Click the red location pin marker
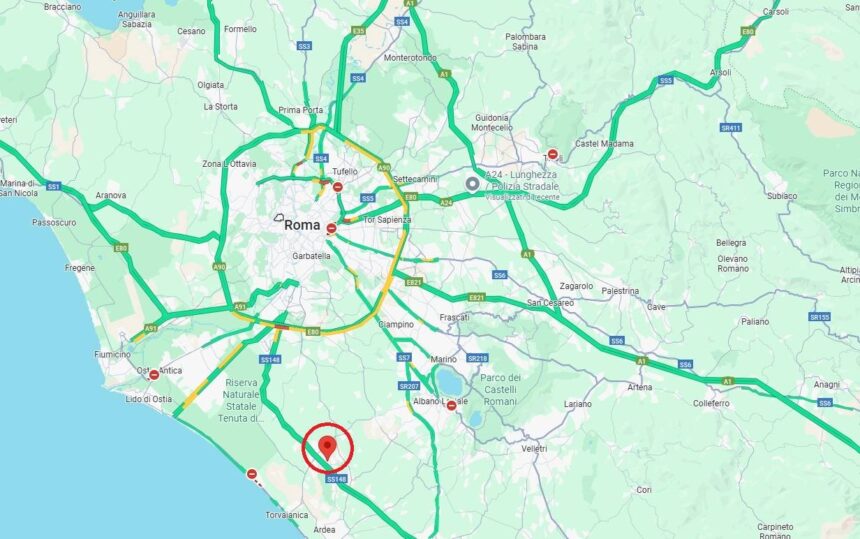Image resolution: width=860 pixels, height=539 pixels. 327,448
